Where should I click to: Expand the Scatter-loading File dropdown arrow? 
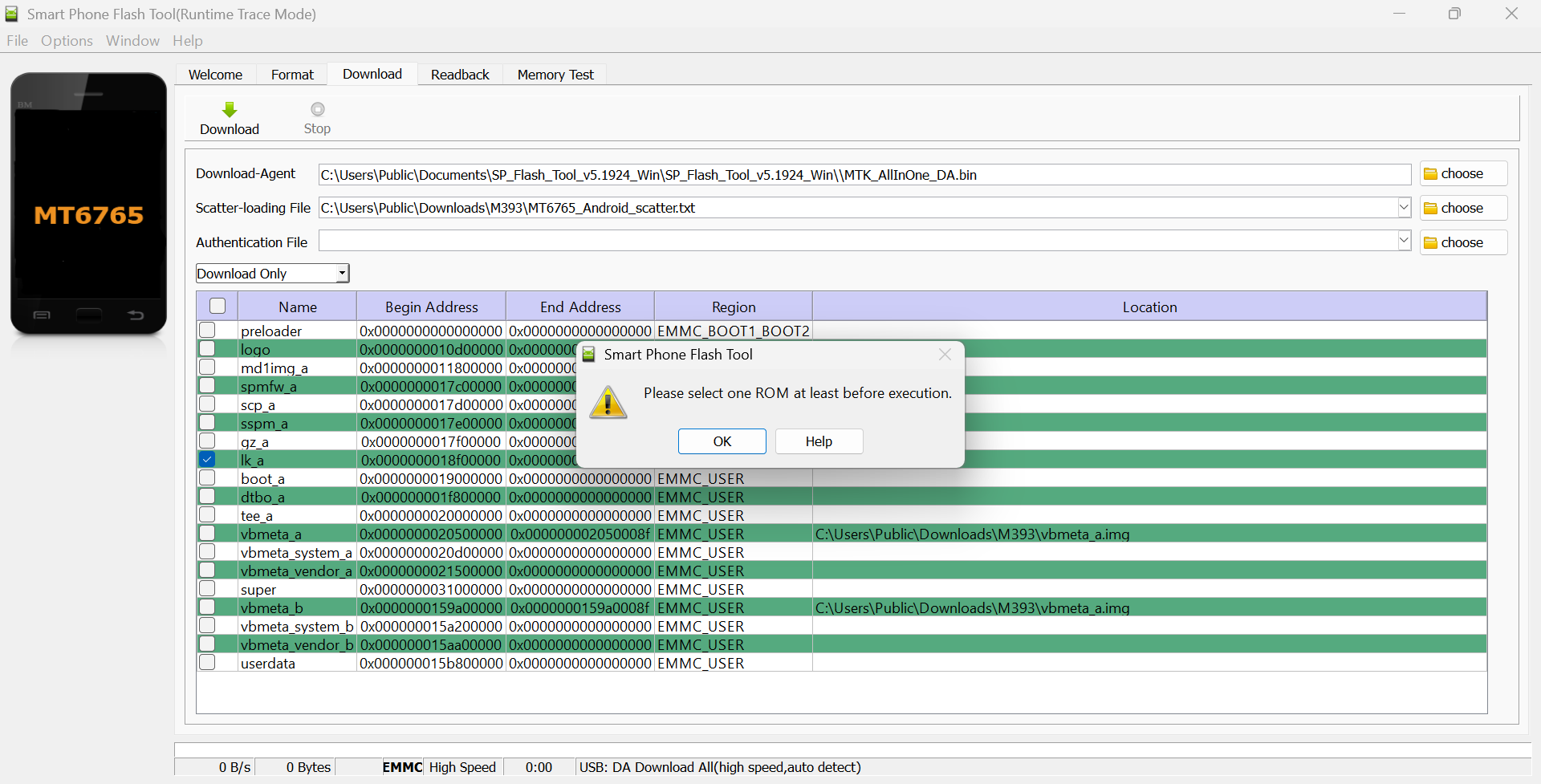click(x=1404, y=208)
